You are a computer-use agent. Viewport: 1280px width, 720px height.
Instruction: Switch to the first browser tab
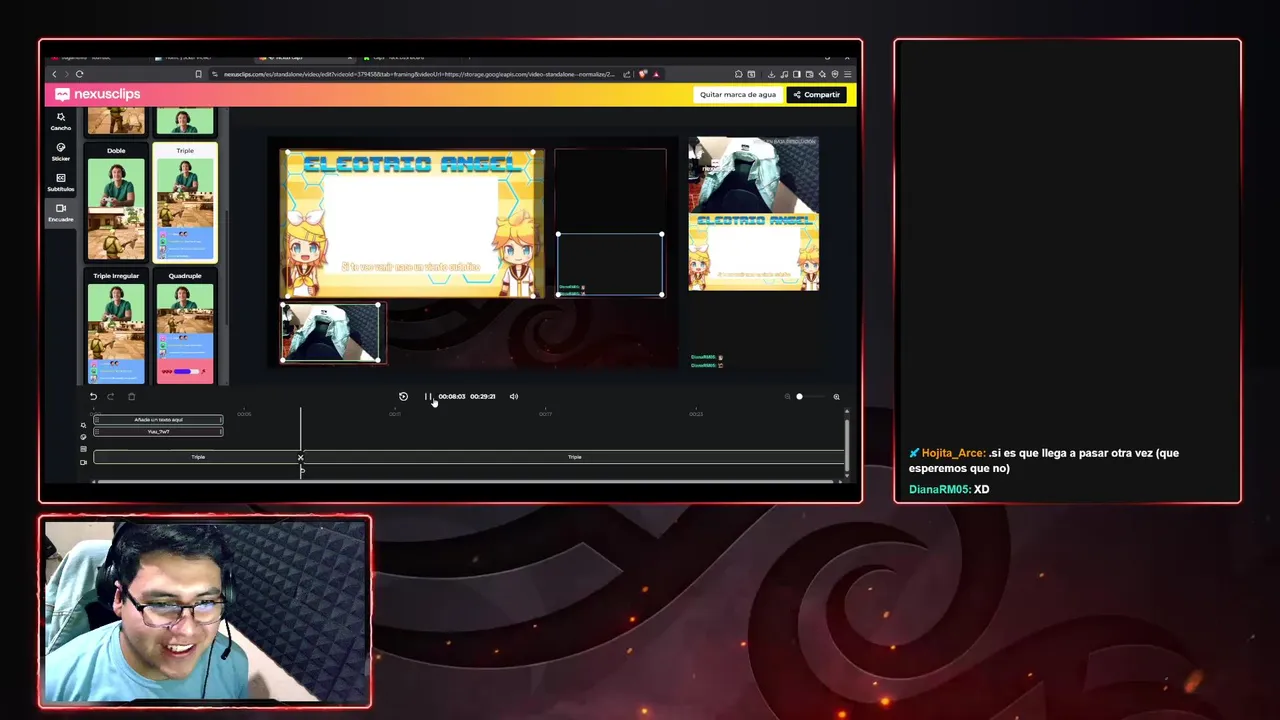[98, 57]
